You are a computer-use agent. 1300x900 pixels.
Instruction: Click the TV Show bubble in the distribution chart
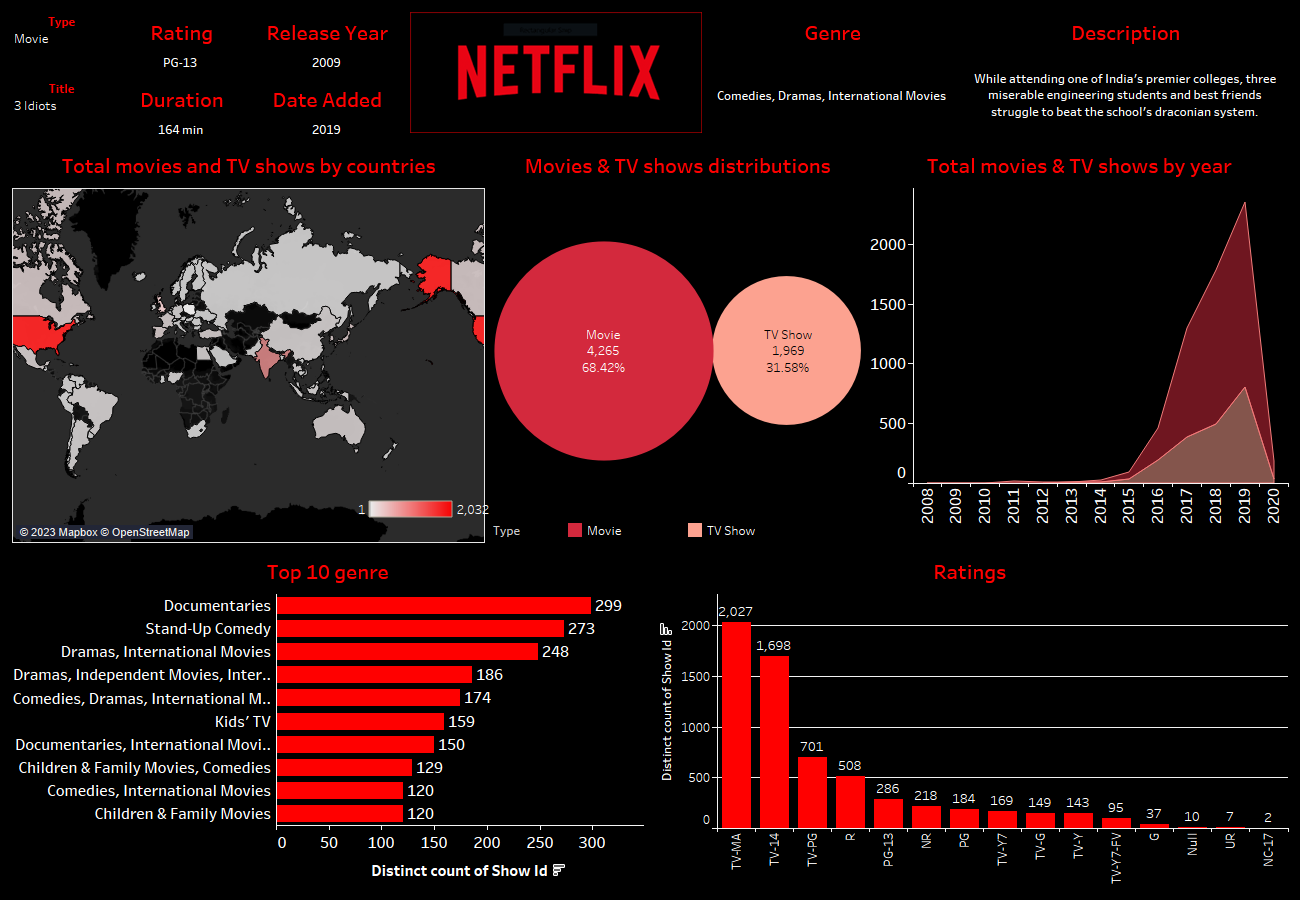point(786,351)
